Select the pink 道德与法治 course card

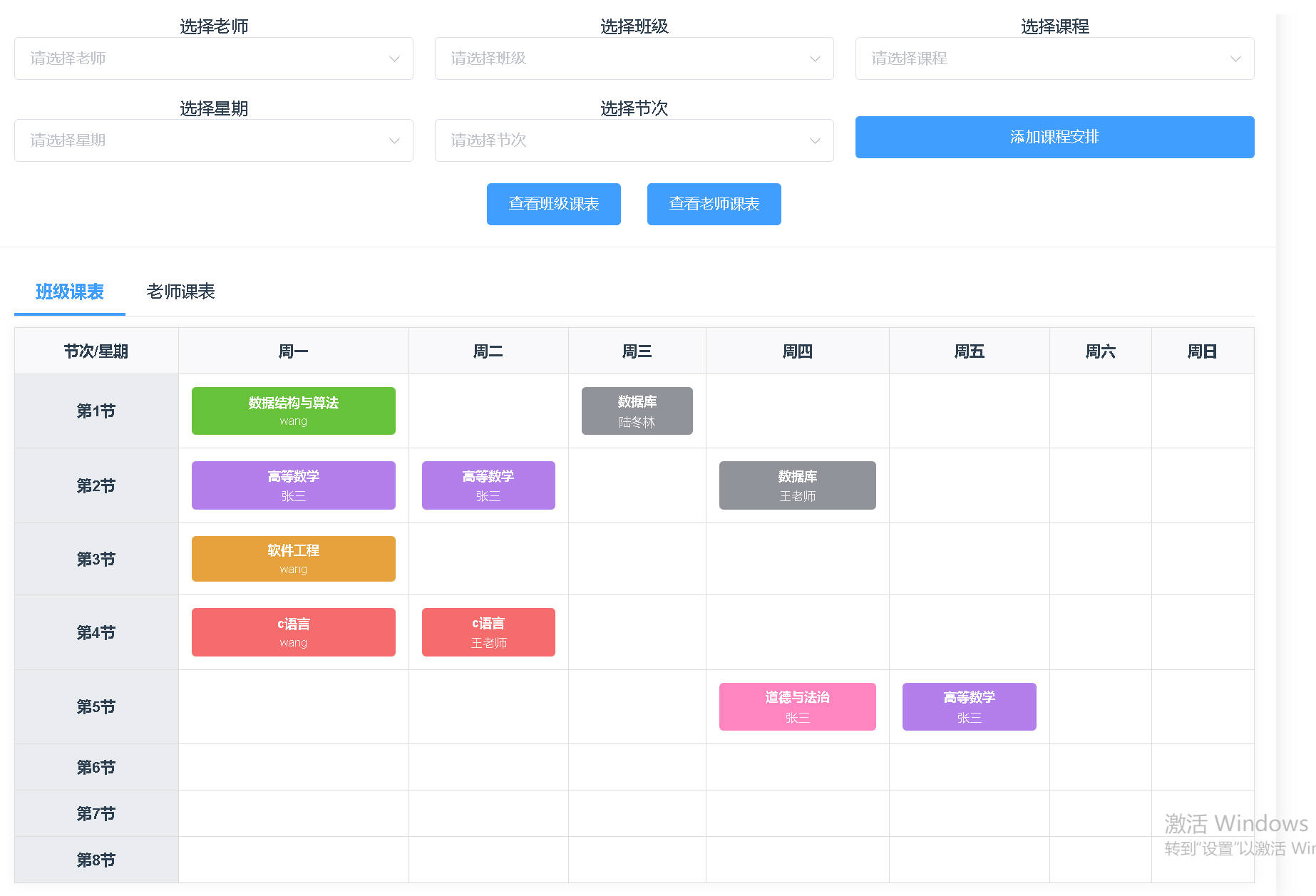click(797, 706)
